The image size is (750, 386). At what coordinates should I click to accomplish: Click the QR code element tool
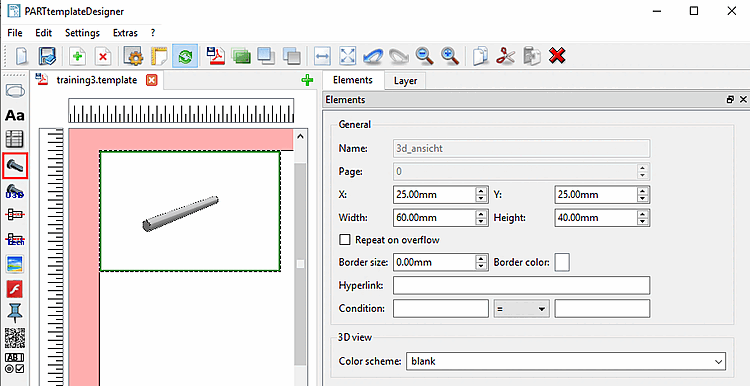[x=15, y=338]
